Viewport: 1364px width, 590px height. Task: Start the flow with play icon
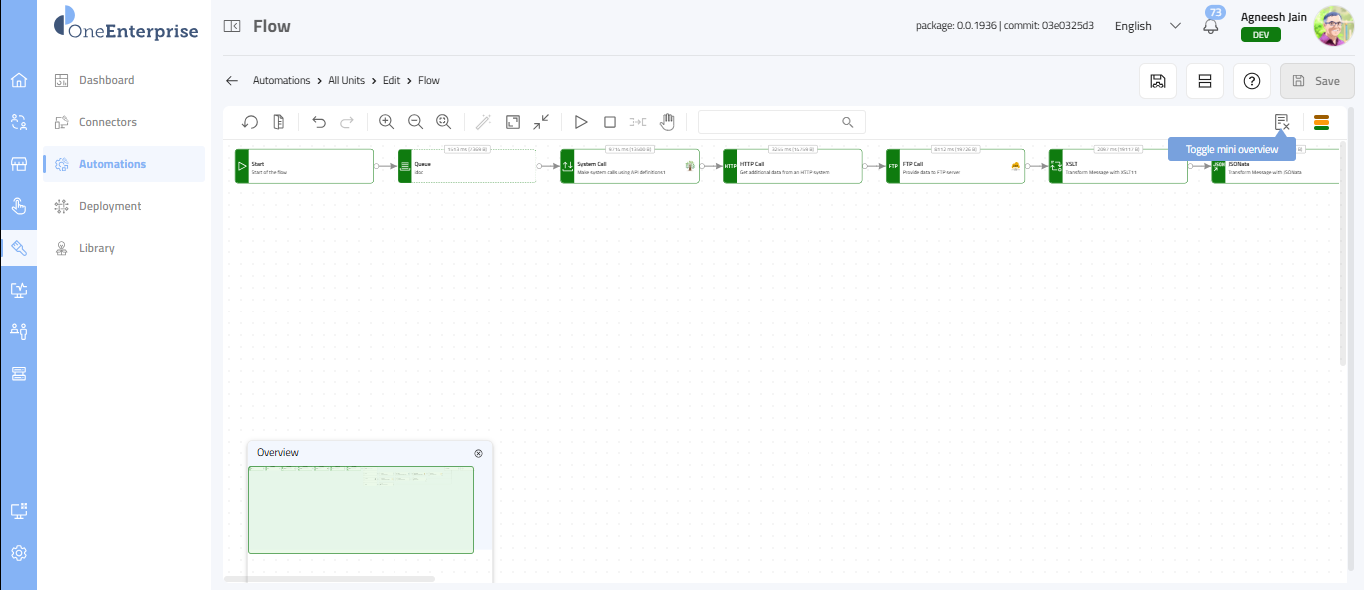pyautogui.click(x=581, y=122)
